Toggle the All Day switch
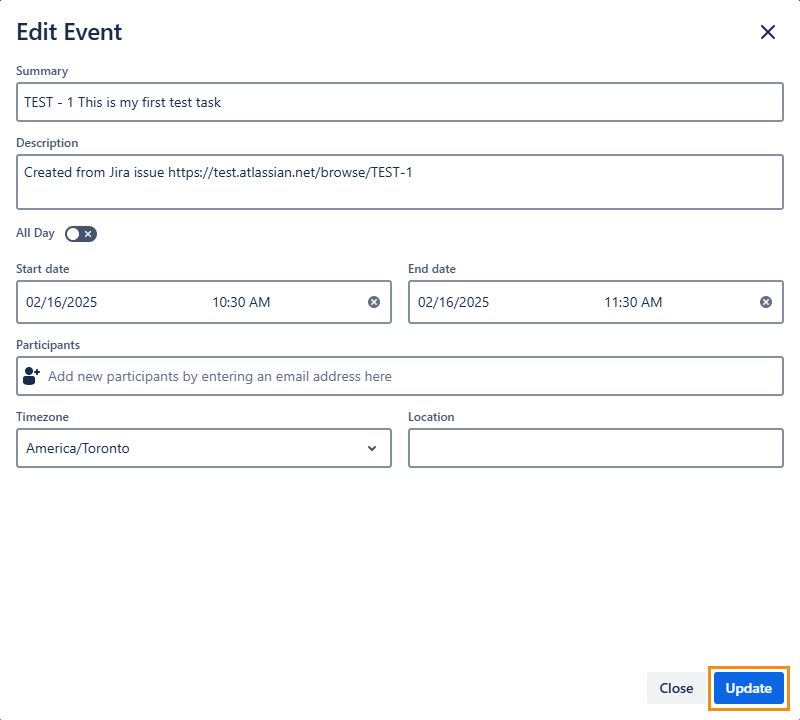This screenshot has width=800, height=720. pyautogui.click(x=81, y=234)
